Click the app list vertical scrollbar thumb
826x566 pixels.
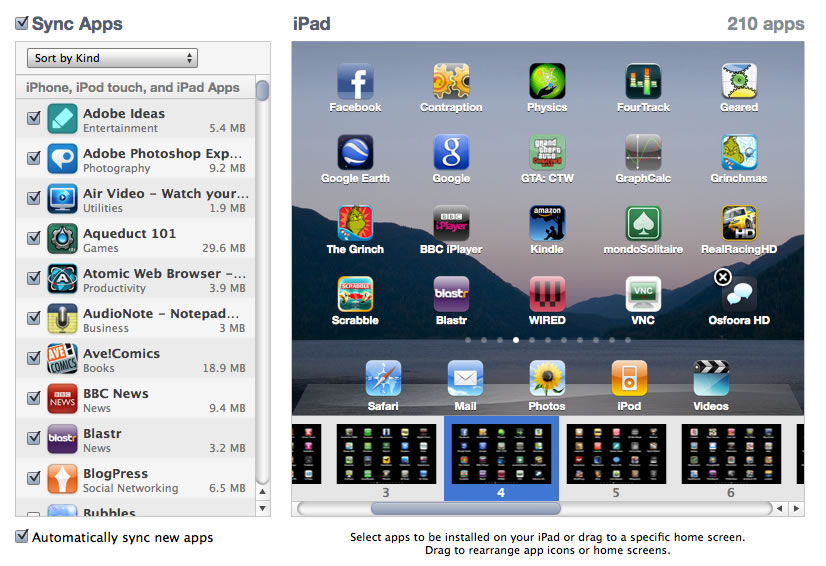pyautogui.click(x=262, y=90)
